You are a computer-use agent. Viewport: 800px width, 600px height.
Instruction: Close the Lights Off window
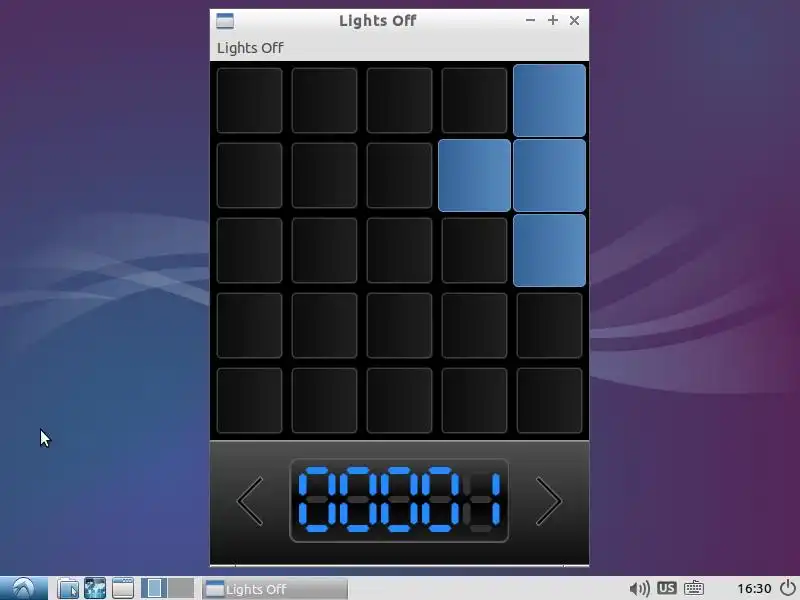pyautogui.click(x=574, y=20)
